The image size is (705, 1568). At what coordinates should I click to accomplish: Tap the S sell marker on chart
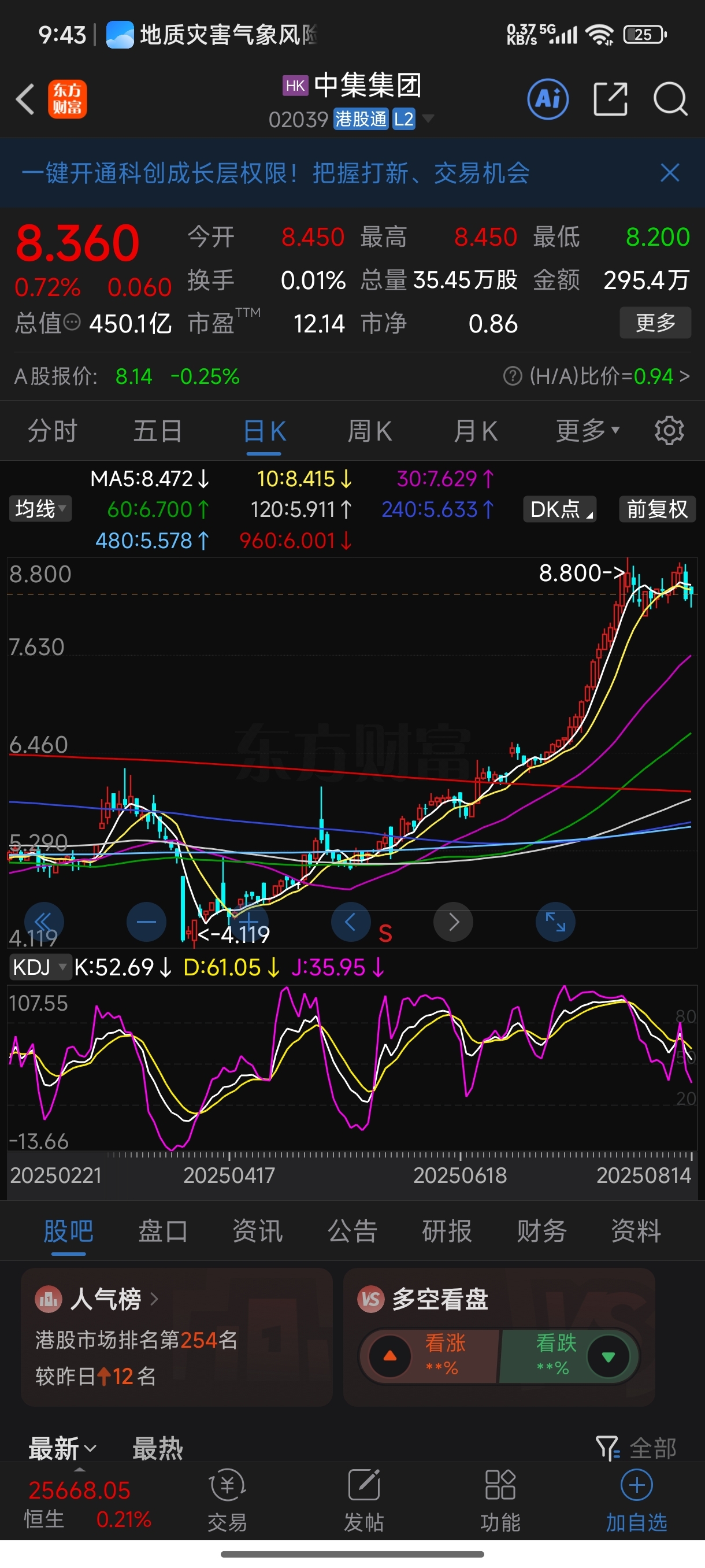coord(385,933)
